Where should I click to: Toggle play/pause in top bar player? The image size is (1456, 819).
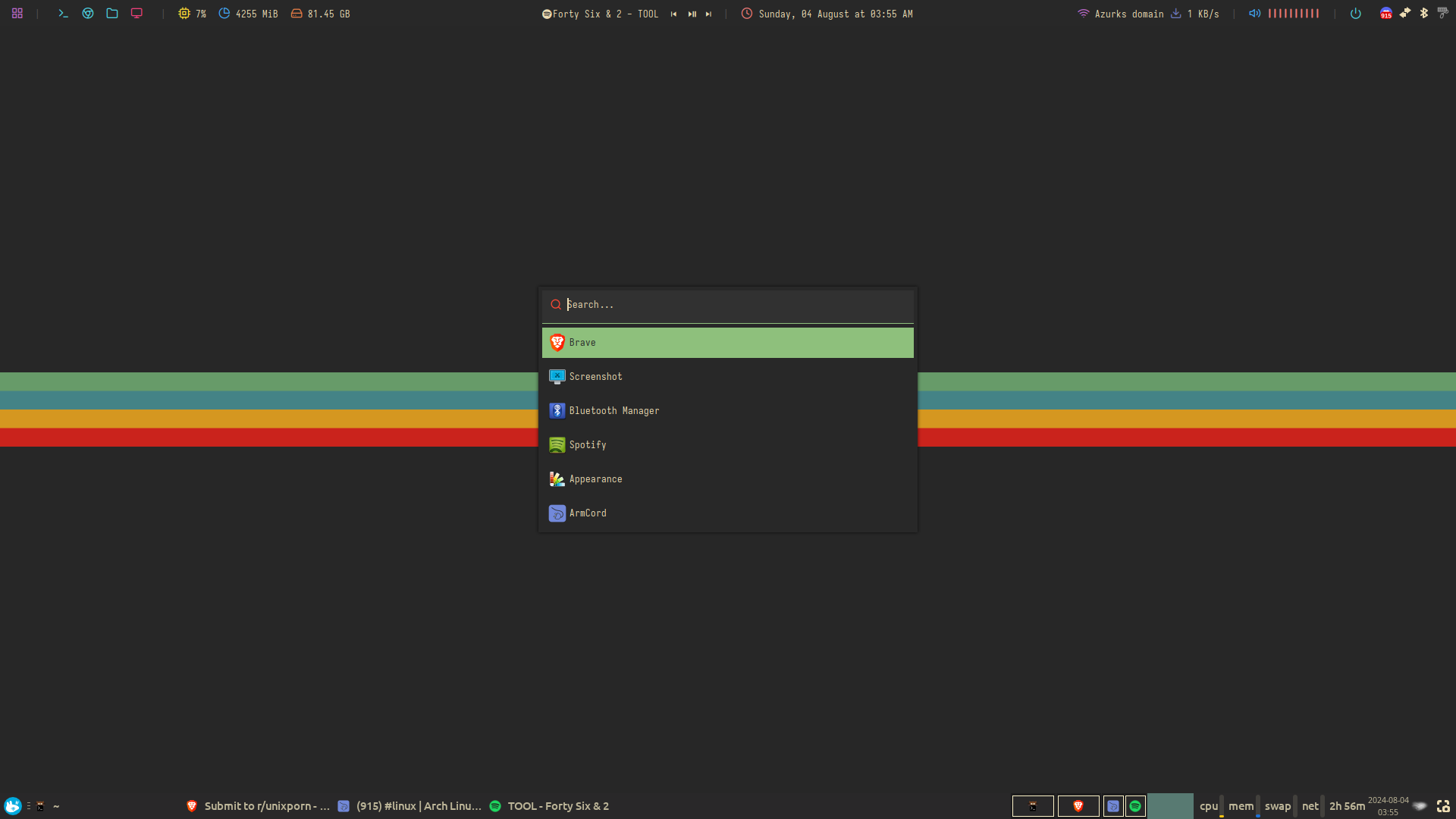[692, 14]
